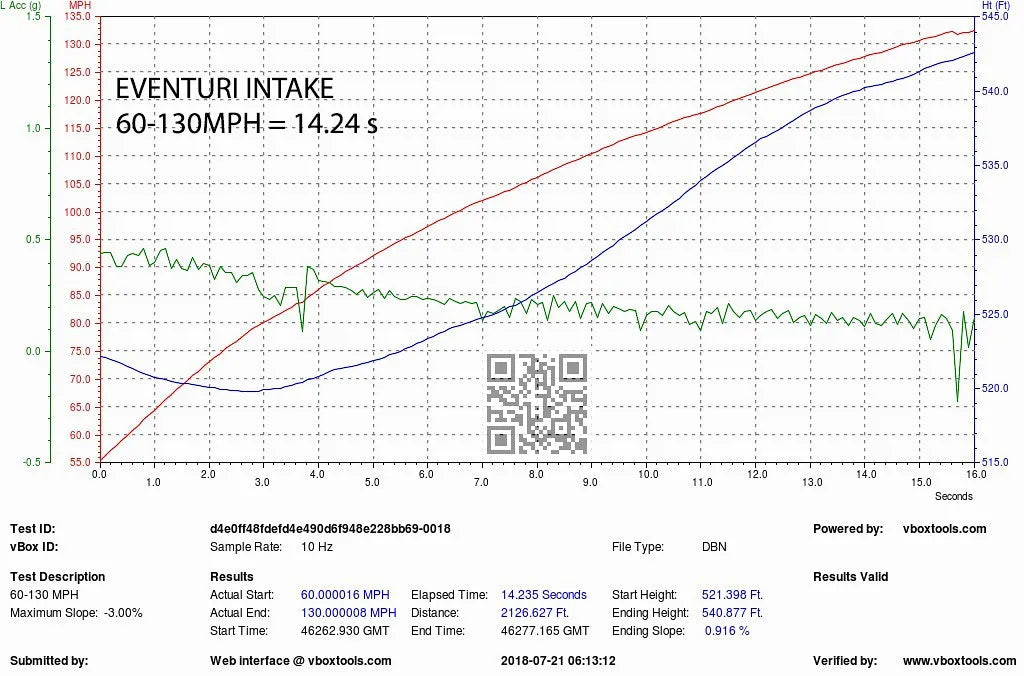Click the 540.877 Ft. ending height value
This screenshot has height=676, width=1024.
click(732, 613)
